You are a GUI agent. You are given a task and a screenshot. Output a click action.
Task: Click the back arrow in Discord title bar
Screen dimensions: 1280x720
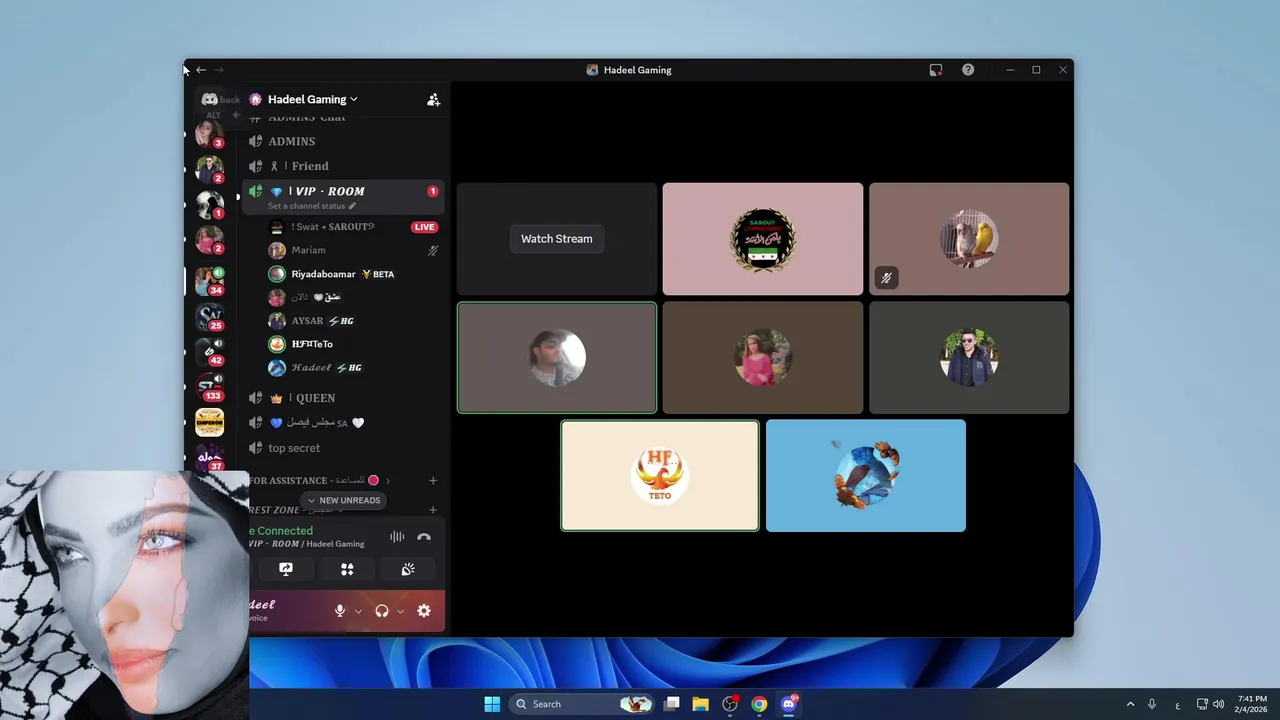tap(201, 70)
